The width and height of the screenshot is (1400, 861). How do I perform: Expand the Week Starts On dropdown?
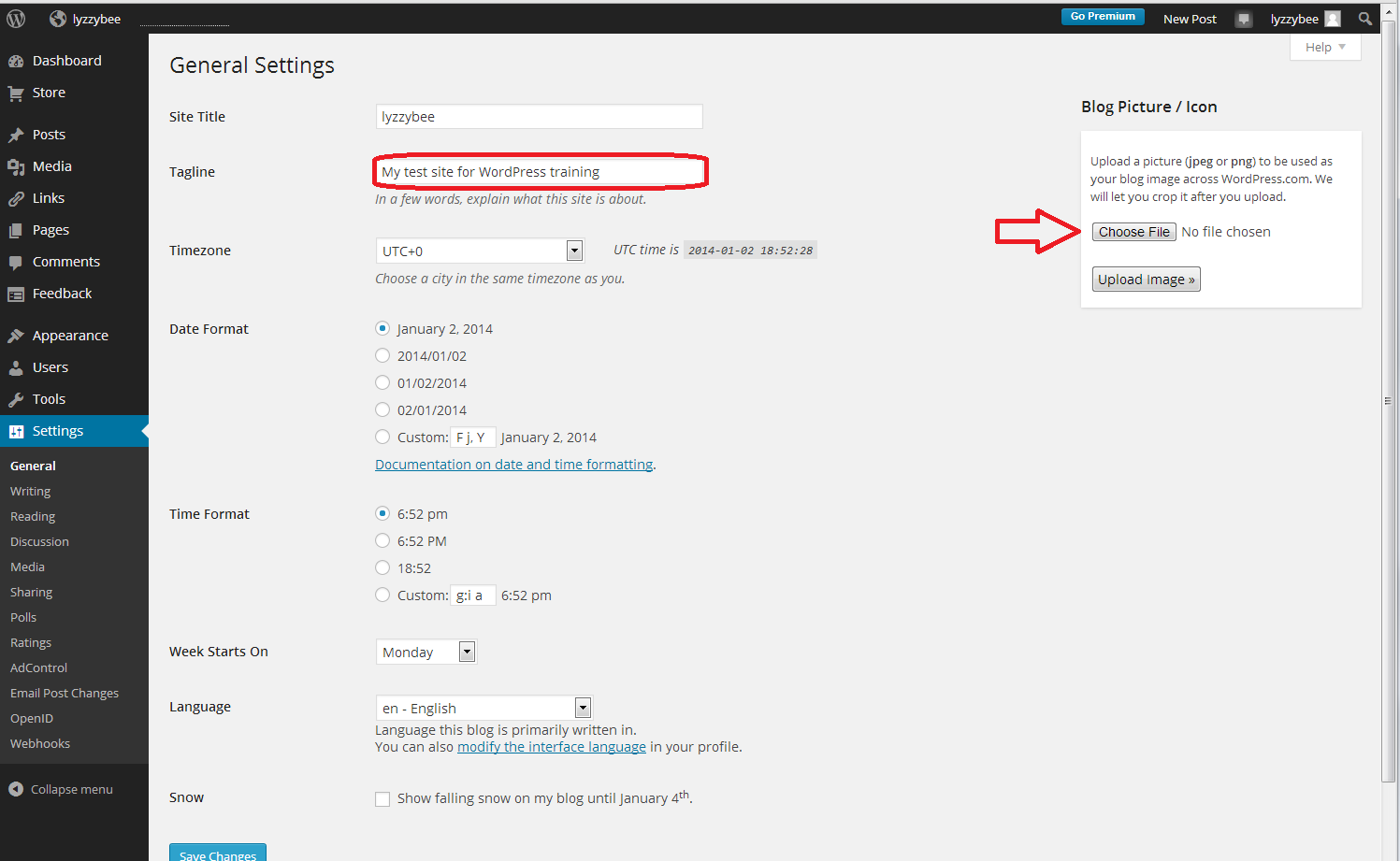426,652
